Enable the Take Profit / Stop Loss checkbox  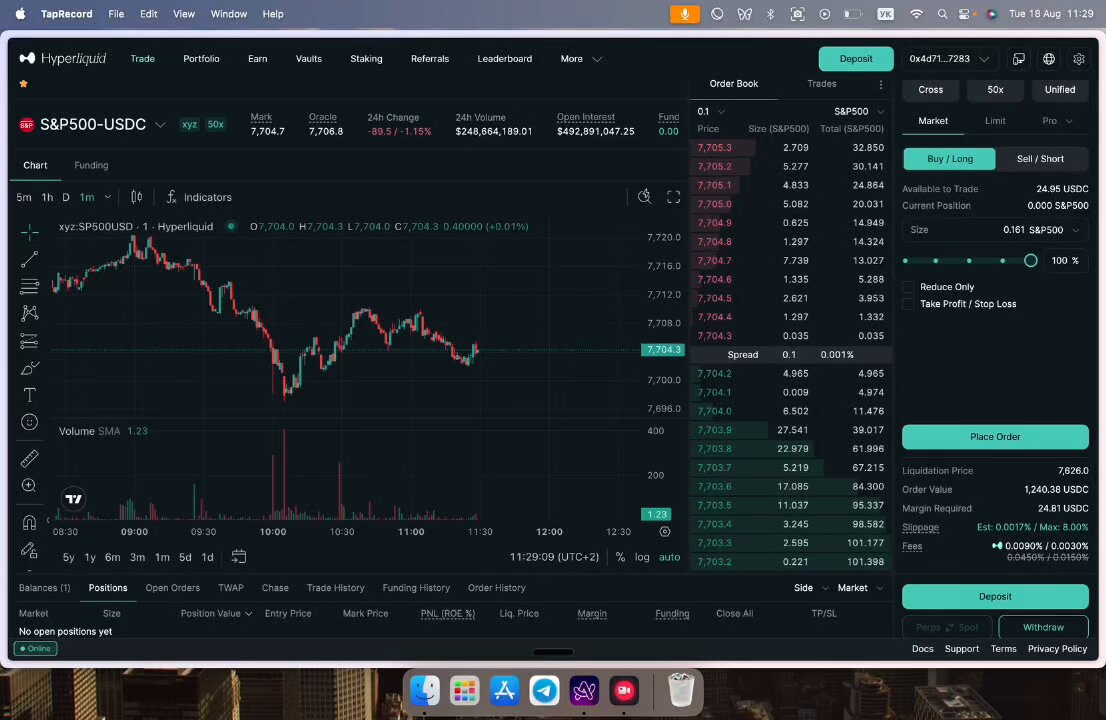[908, 304]
